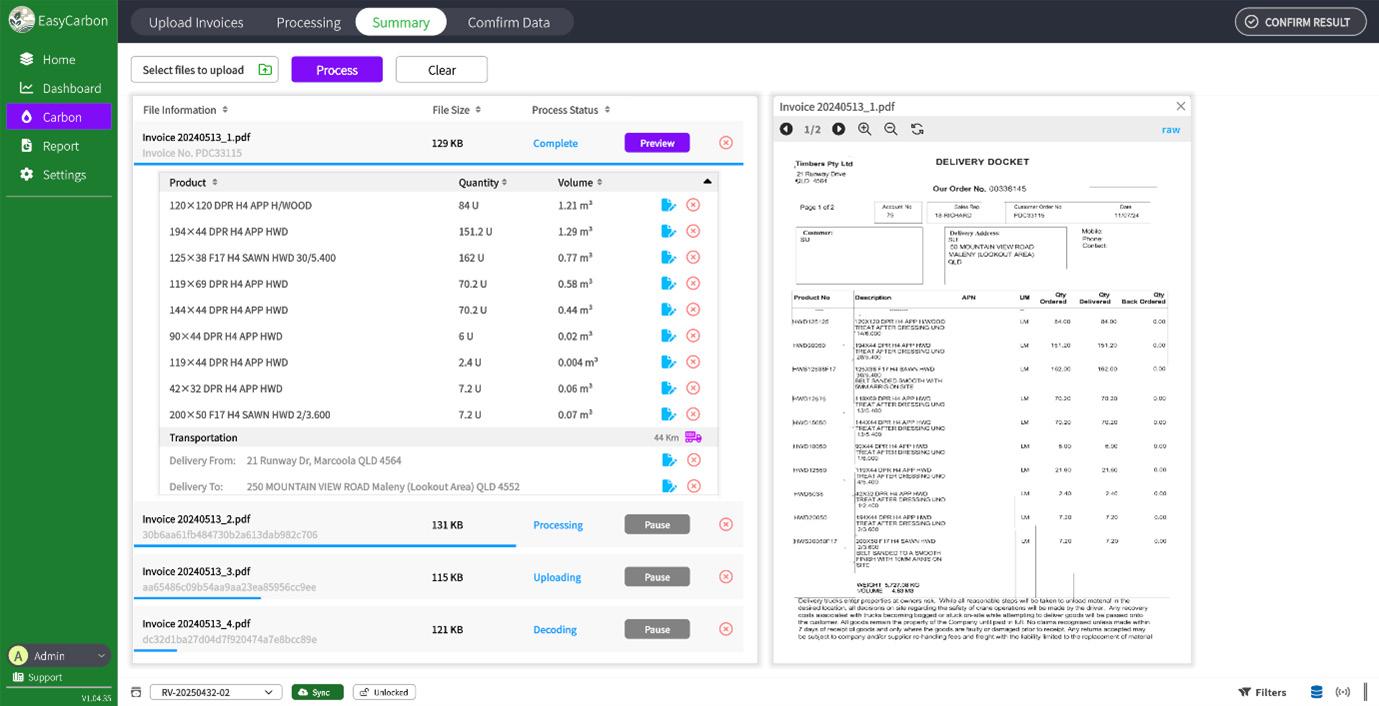
Task: Zoom in on the invoice preview
Action: [865, 129]
